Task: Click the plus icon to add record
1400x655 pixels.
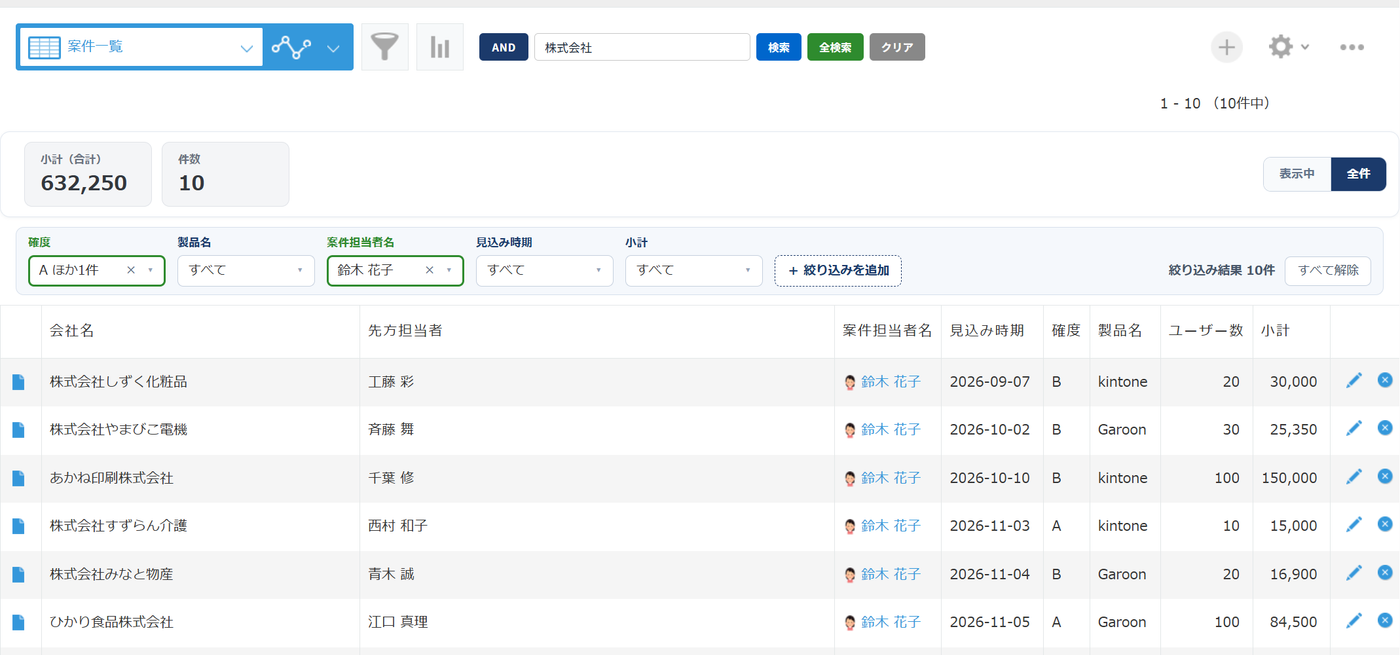Action: pyautogui.click(x=1227, y=47)
